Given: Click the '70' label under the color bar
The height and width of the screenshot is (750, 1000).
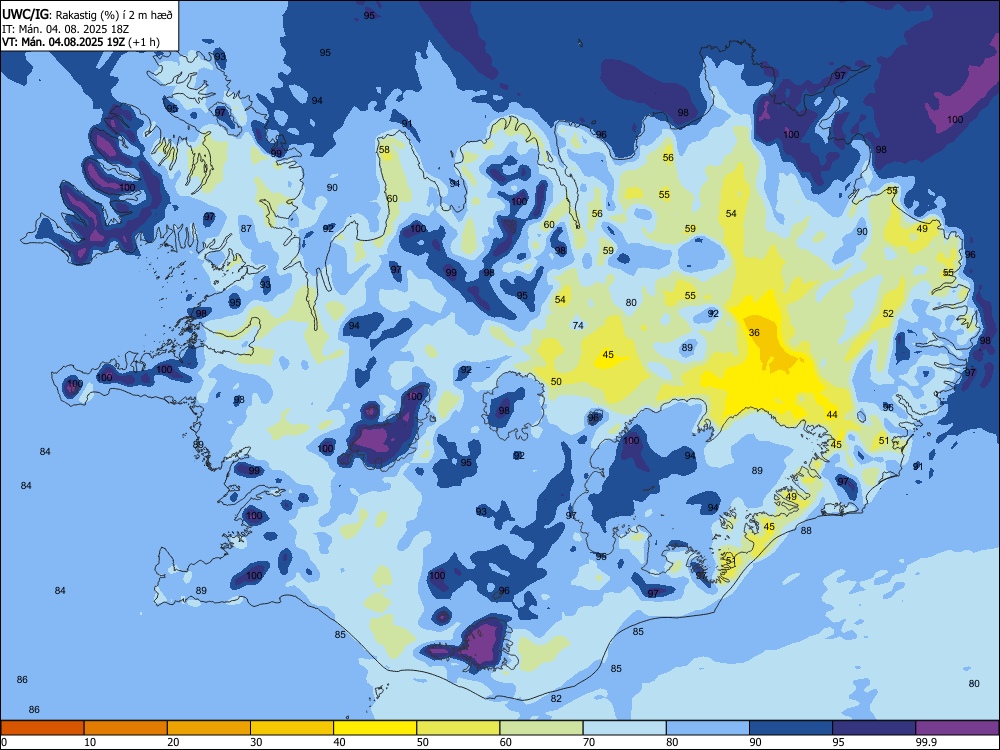Looking at the screenshot, I should pyautogui.click(x=589, y=742).
